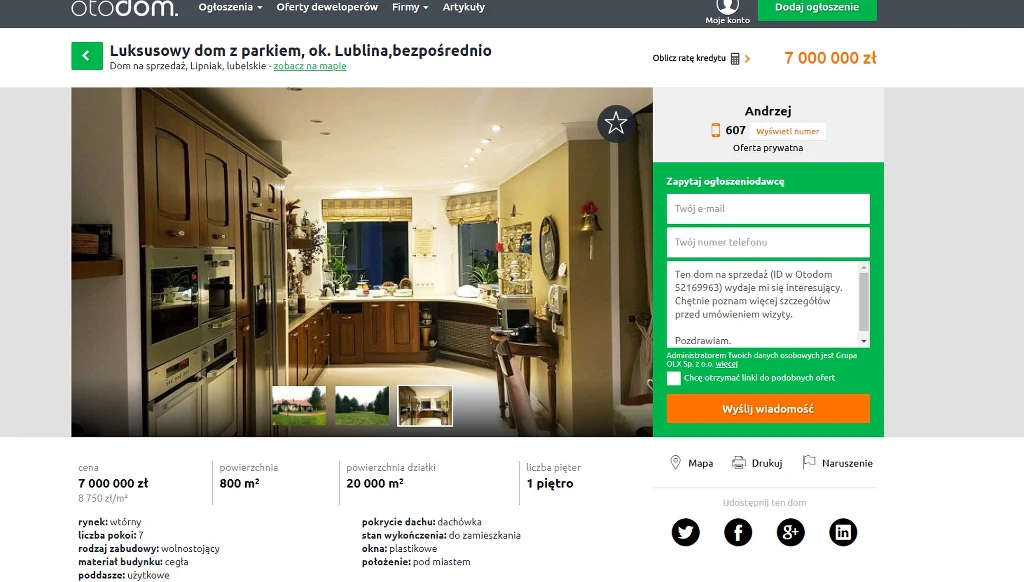The width and height of the screenshot is (1024, 582).
Task: Click the green back arrow button
Action: pos(87,56)
